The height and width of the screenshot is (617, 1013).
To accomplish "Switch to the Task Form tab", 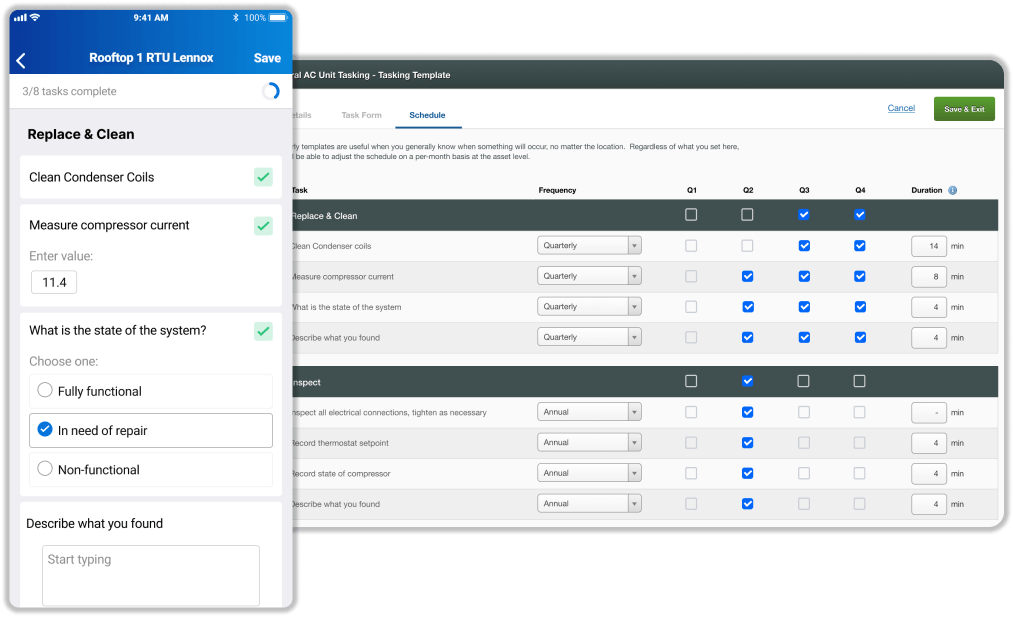I will coord(361,116).
